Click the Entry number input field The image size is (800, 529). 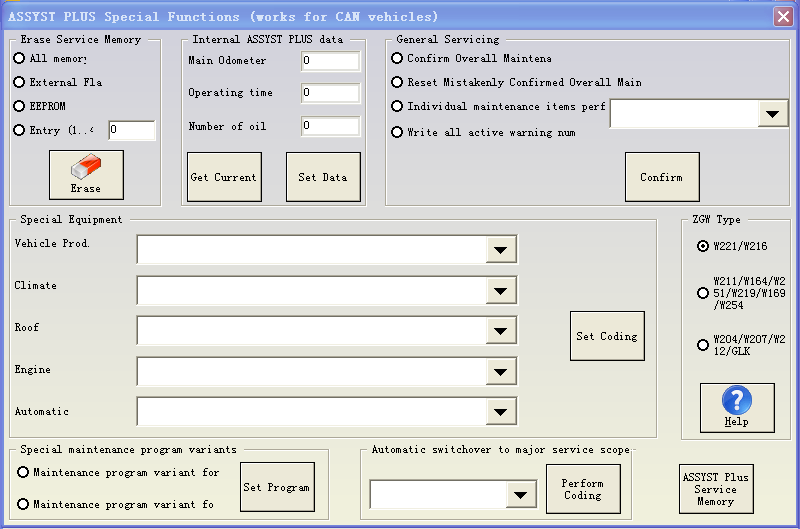[132, 130]
